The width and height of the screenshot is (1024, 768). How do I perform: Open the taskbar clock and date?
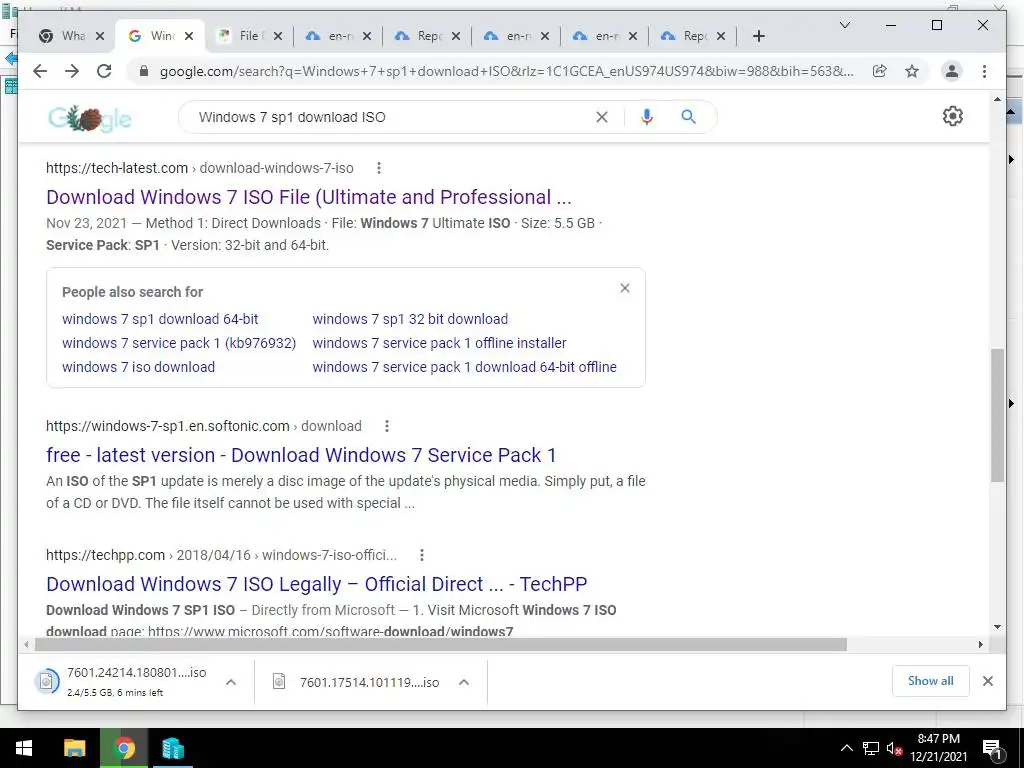point(938,748)
